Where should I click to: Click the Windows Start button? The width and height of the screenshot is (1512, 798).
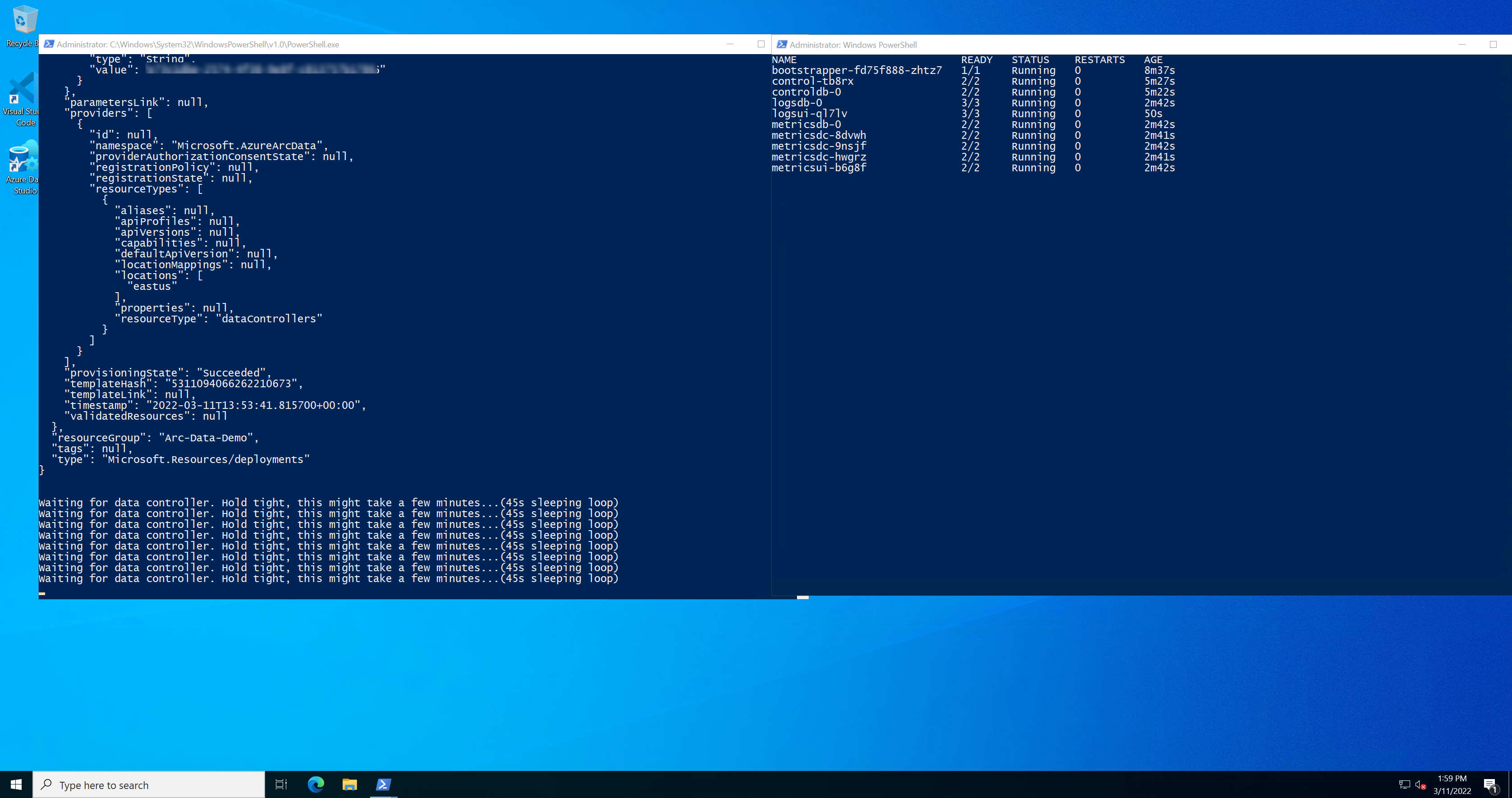click(16, 784)
